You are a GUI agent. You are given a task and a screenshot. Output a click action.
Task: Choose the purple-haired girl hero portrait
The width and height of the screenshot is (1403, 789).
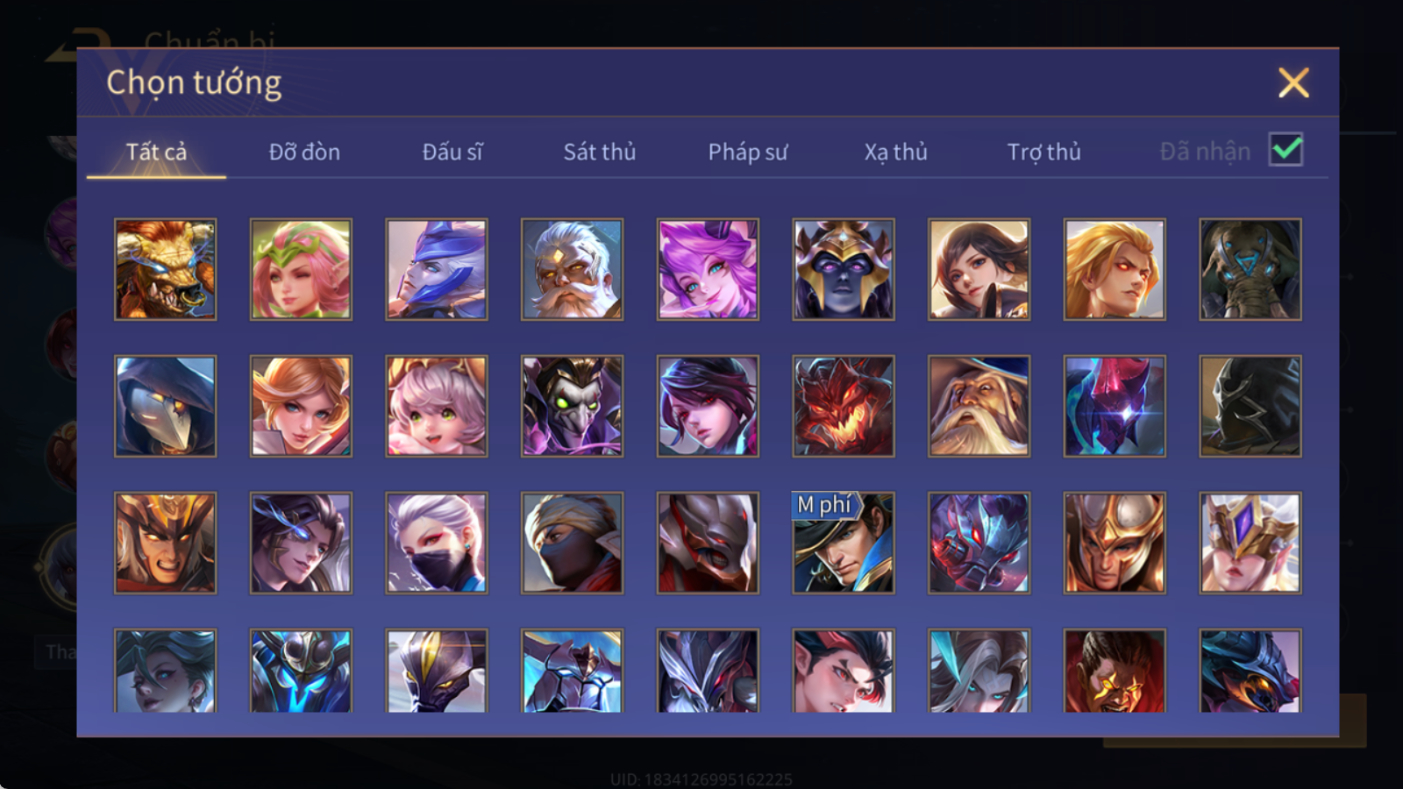click(x=708, y=270)
